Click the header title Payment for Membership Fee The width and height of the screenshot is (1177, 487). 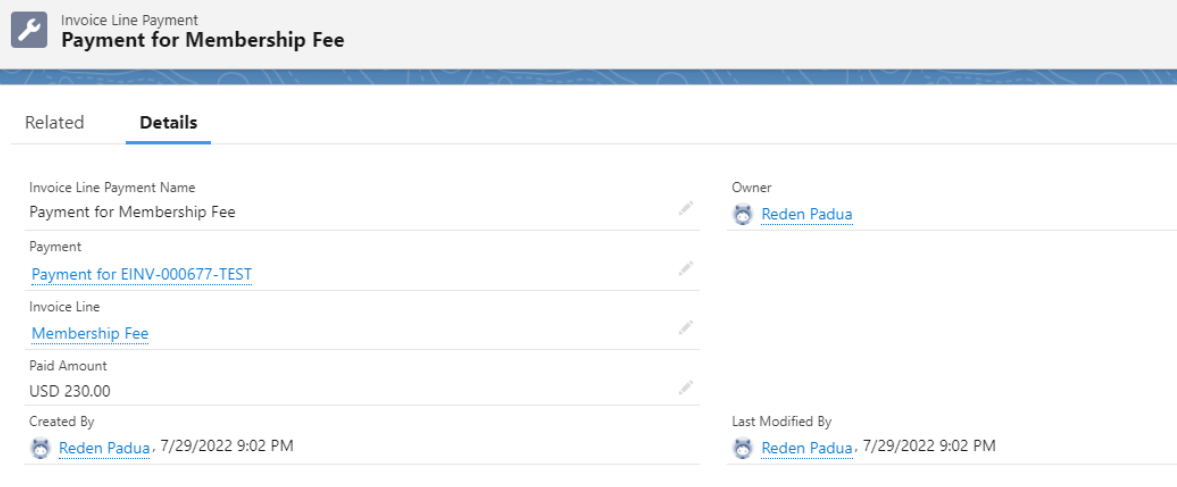point(203,40)
